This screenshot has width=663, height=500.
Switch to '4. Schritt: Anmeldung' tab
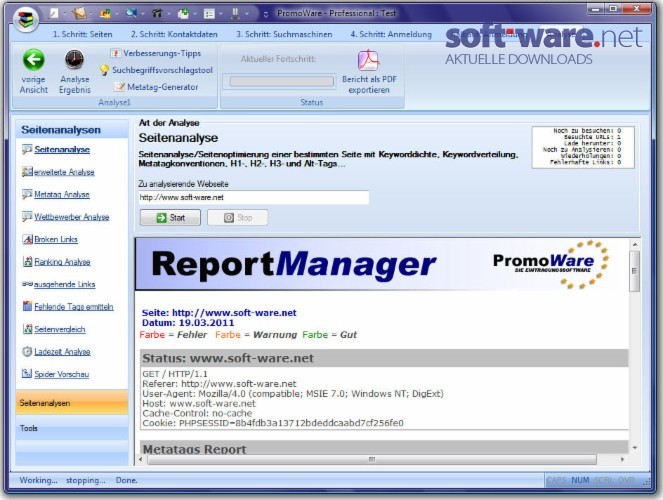coord(391,34)
